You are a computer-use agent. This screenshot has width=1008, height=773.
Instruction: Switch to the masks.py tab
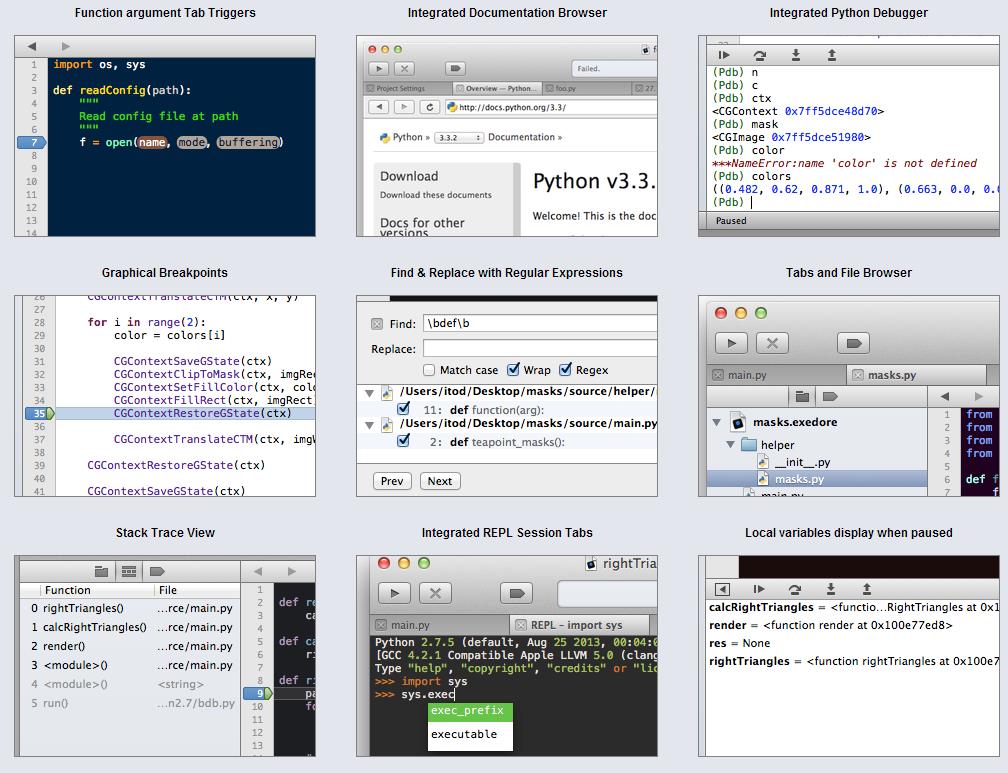(x=891, y=375)
